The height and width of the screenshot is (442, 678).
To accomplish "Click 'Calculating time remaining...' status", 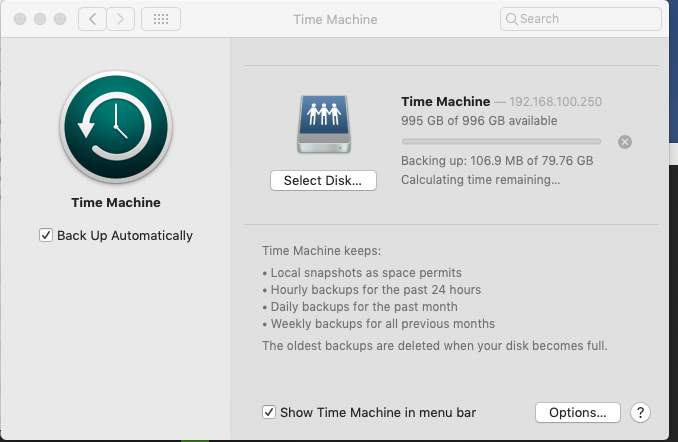I will pyautogui.click(x=480, y=180).
